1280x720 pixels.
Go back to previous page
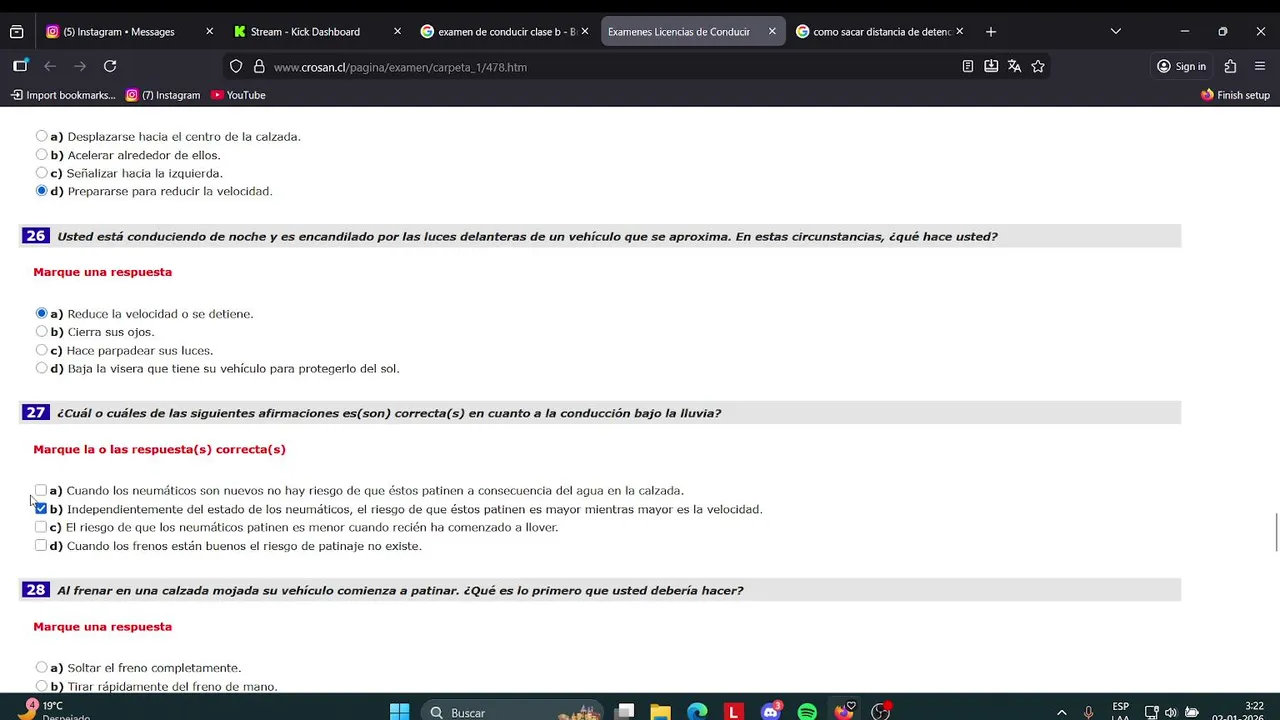[50, 66]
